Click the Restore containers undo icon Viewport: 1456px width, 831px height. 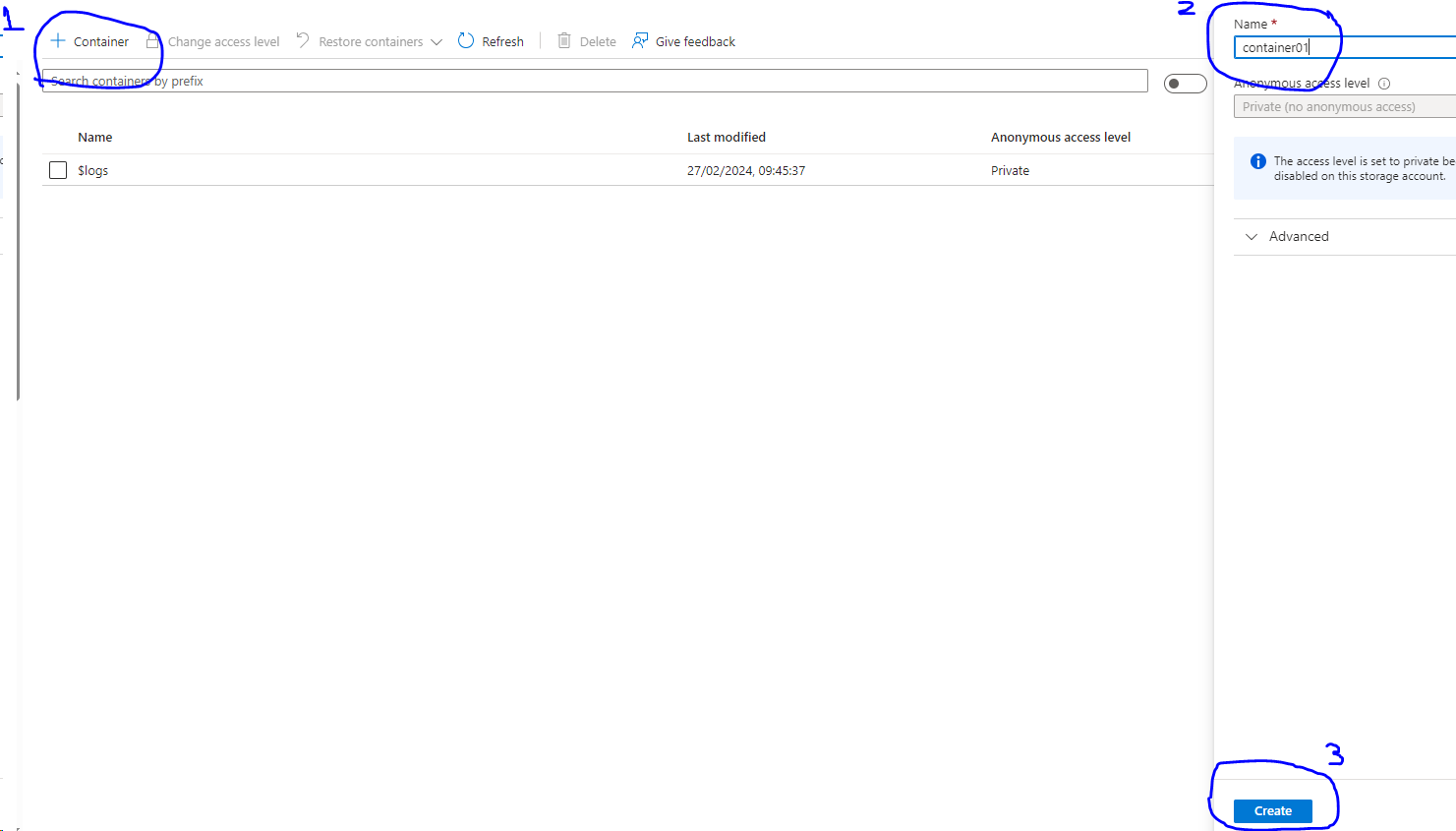click(303, 40)
